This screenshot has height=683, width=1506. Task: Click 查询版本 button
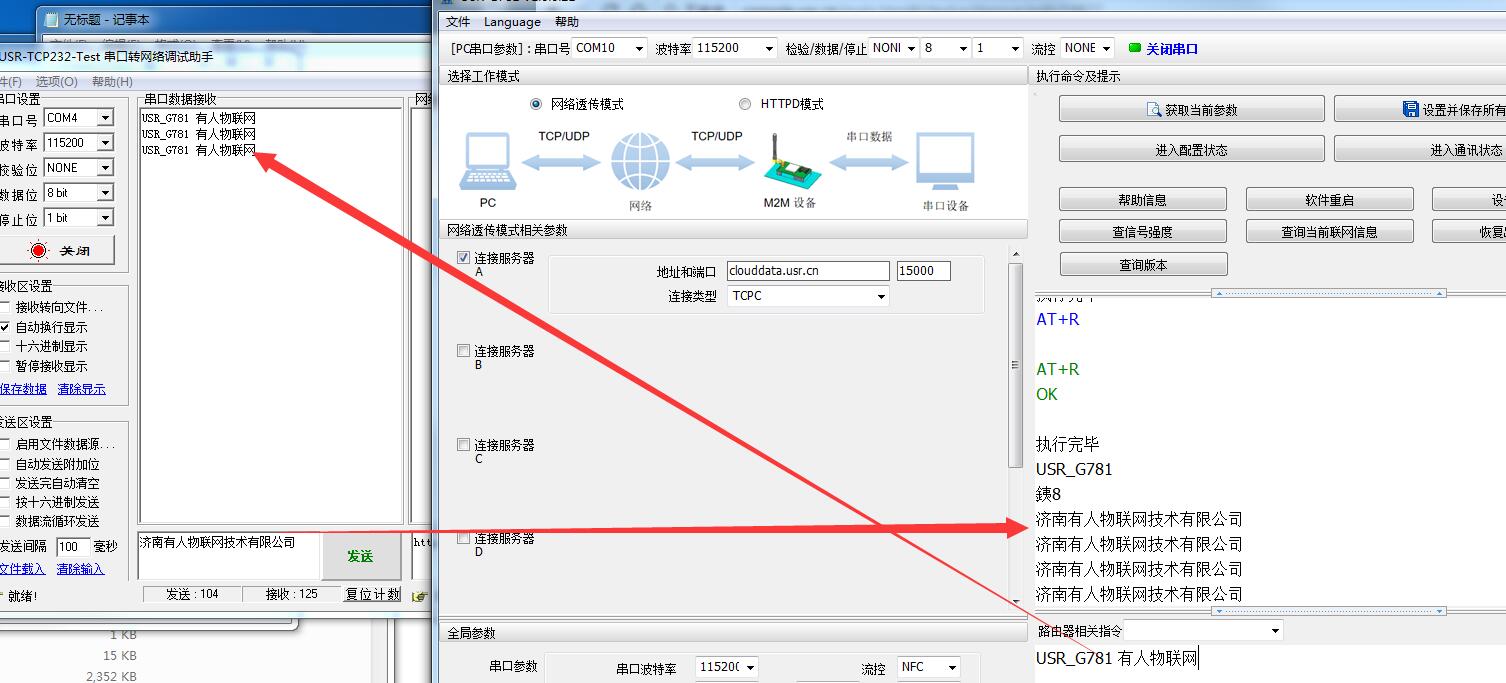click(x=1143, y=265)
